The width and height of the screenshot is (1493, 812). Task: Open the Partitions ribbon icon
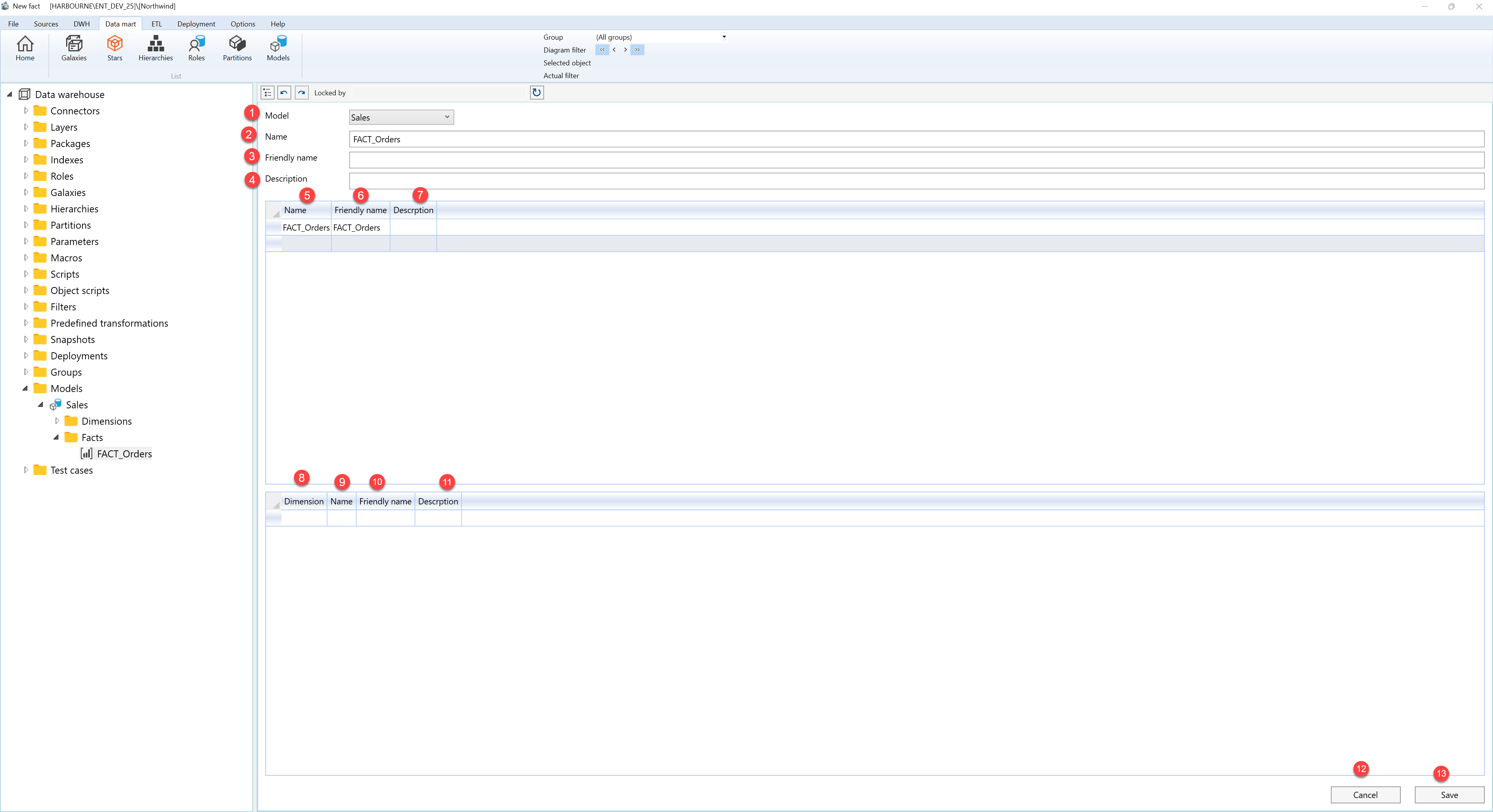(x=237, y=48)
